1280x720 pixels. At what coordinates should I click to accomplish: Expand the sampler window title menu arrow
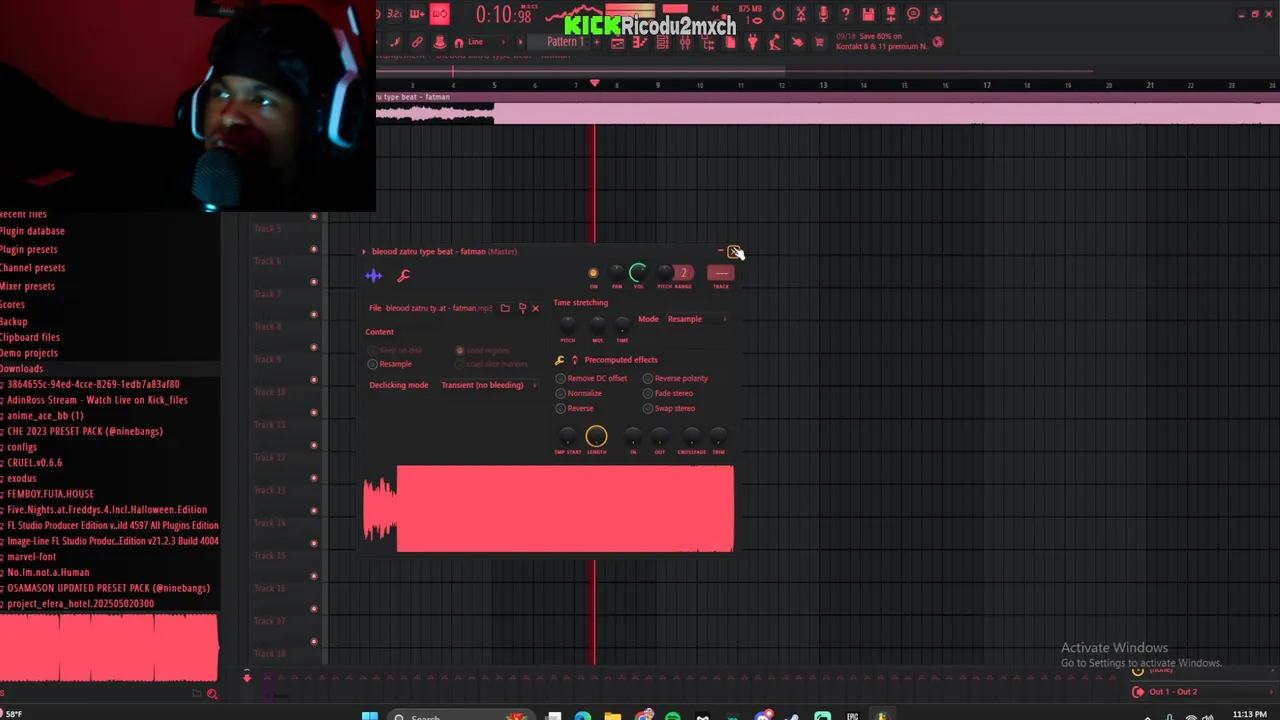click(x=364, y=252)
